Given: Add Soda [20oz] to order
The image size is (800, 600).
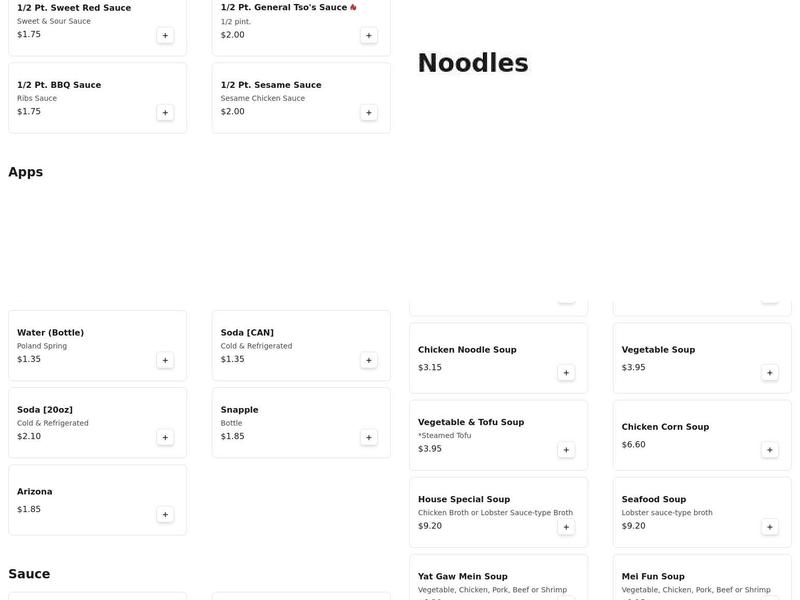Looking at the screenshot, I should coord(165,437).
